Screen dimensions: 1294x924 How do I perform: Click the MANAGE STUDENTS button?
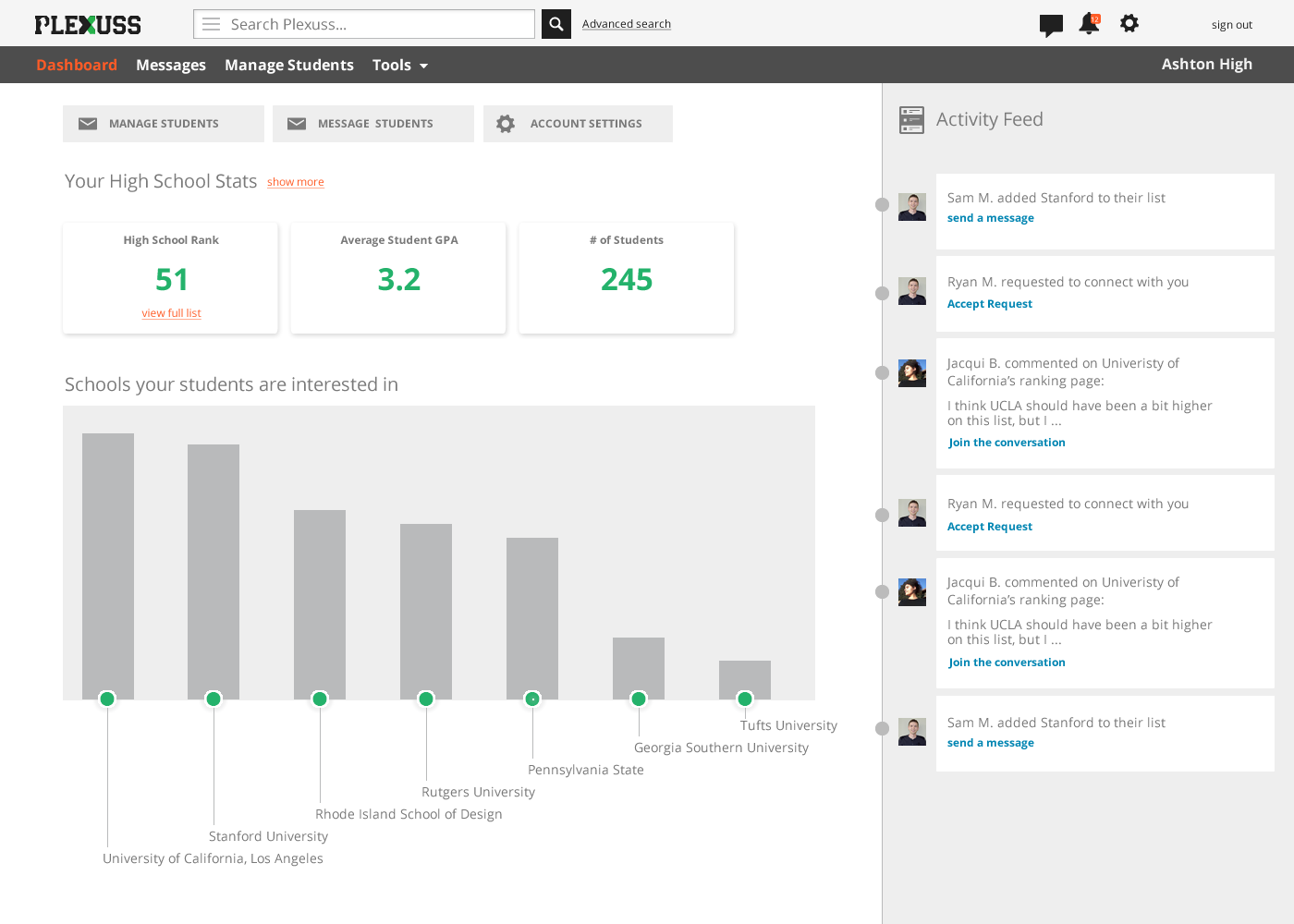point(164,124)
